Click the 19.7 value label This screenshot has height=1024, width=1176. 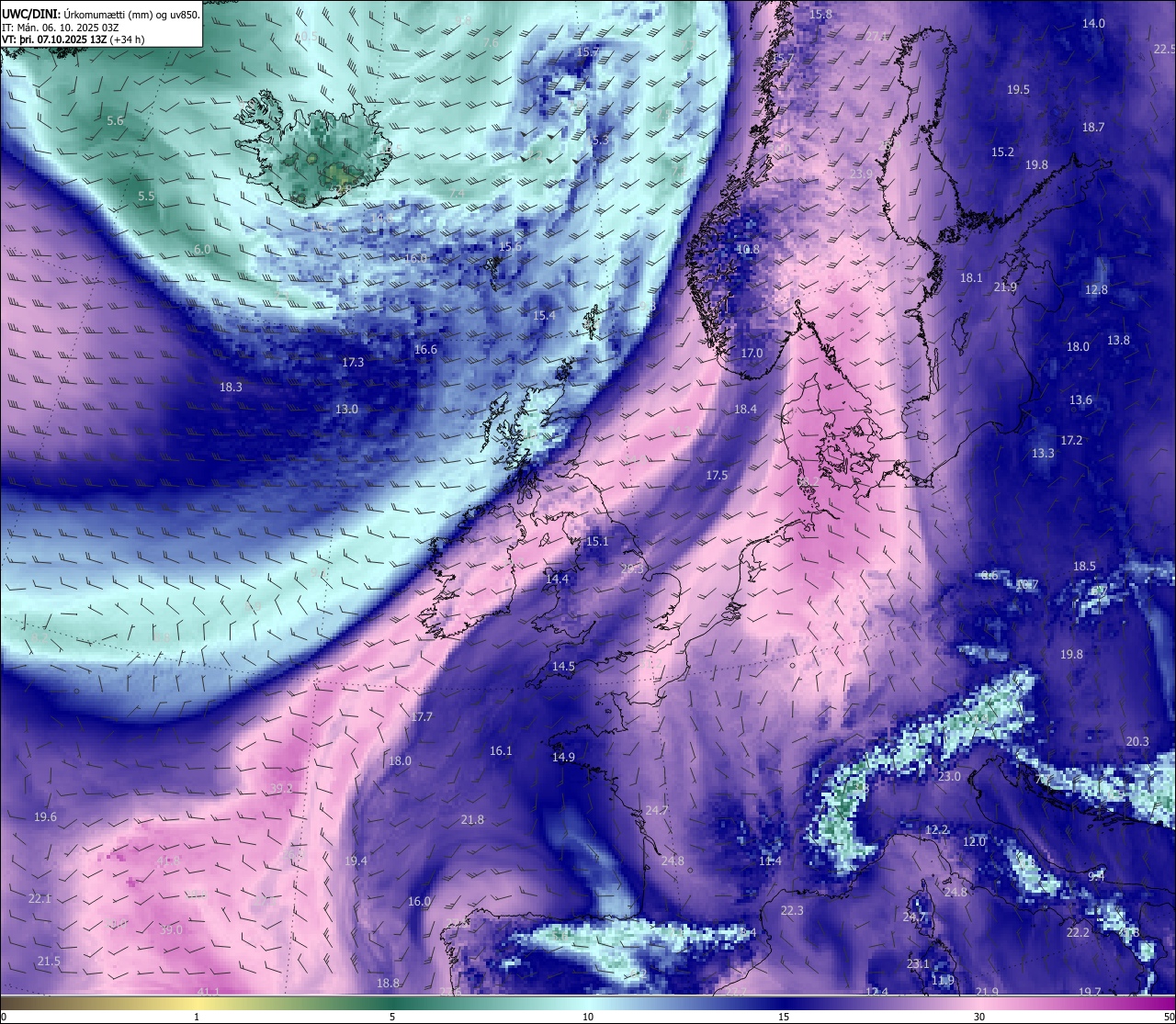(x=1090, y=992)
